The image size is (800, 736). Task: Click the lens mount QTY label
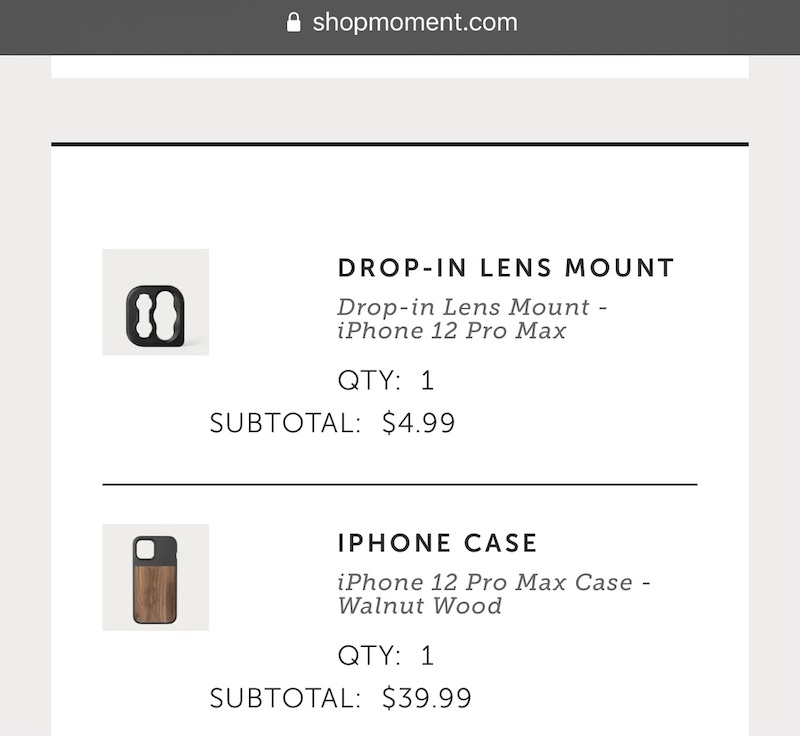[369, 380]
